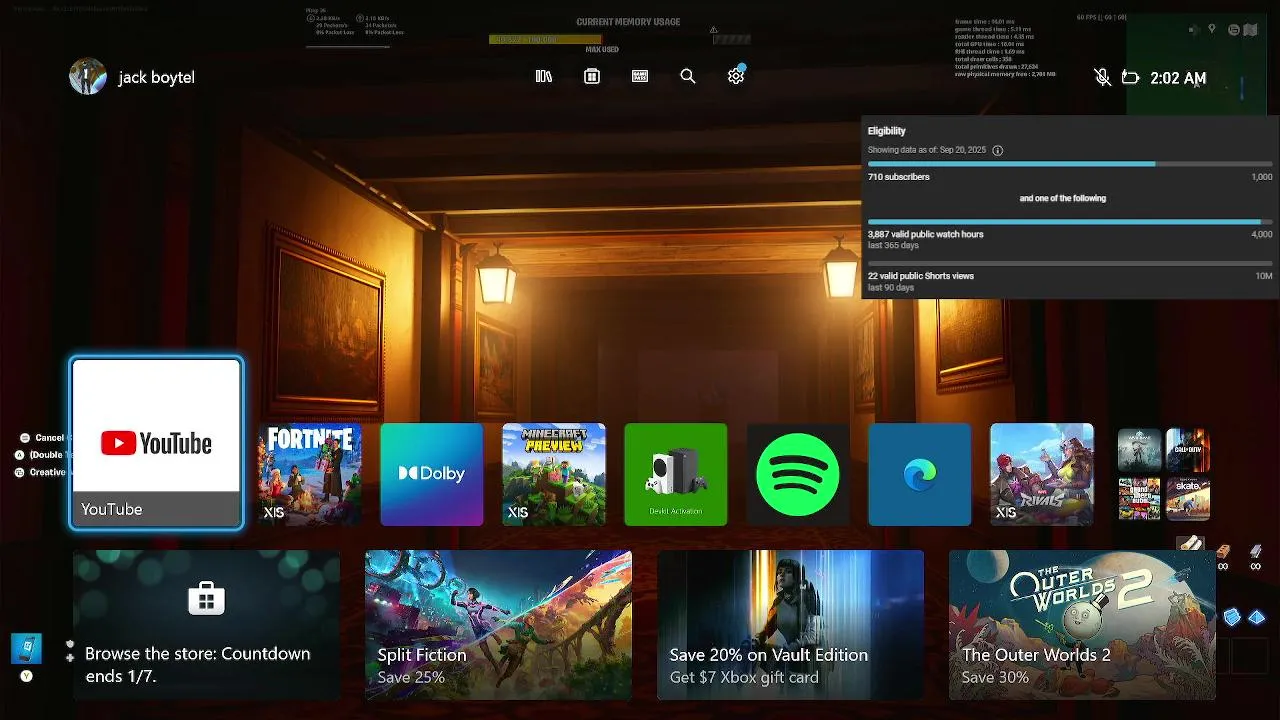Open the green Xbox console activation tile
The image size is (1280, 720).
(x=676, y=474)
